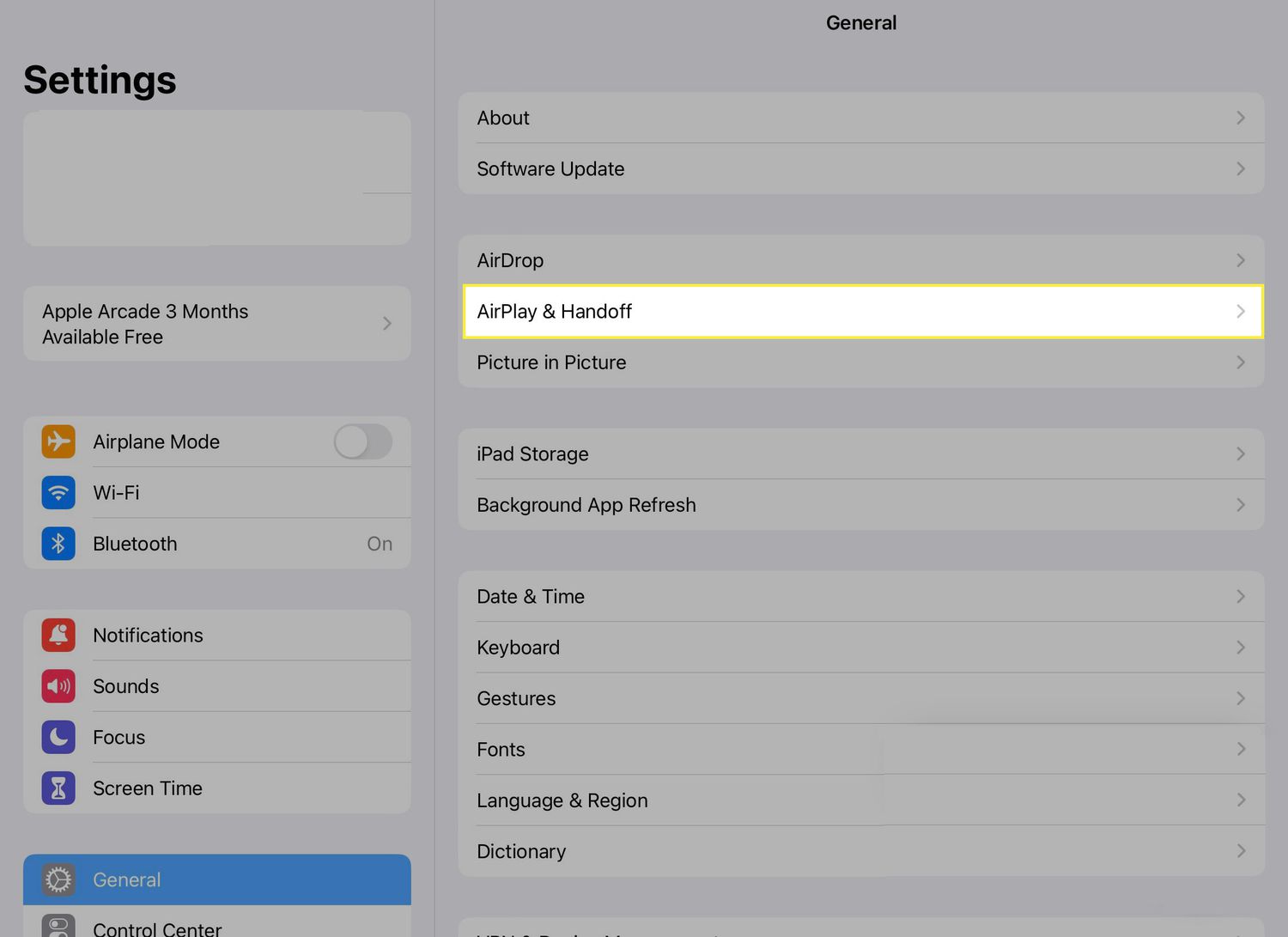1288x937 pixels.
Task: Tap the General gear icon
Action: [x=58, y=879]
